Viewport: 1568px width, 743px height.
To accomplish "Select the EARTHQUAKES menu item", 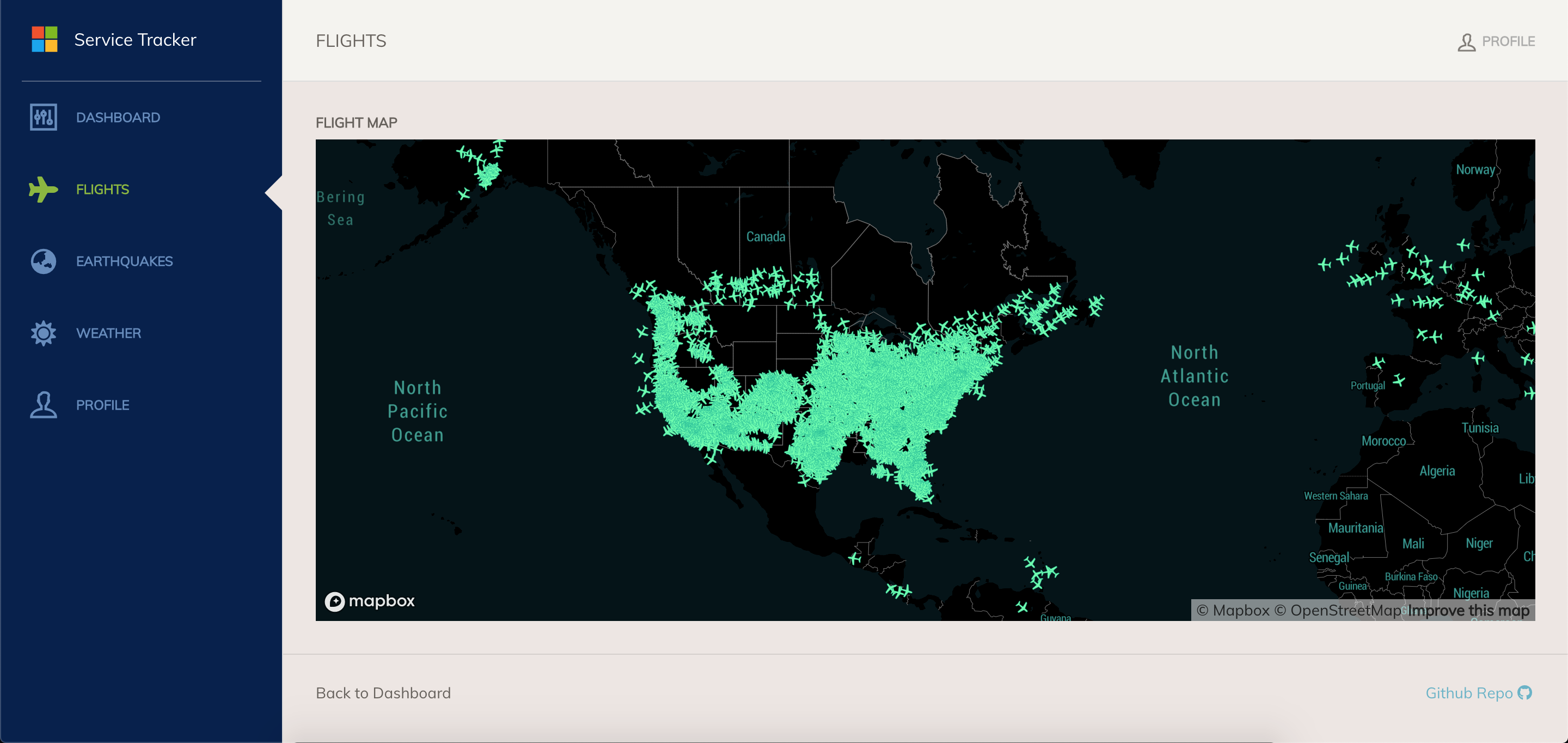I will [x=124, y=261].
